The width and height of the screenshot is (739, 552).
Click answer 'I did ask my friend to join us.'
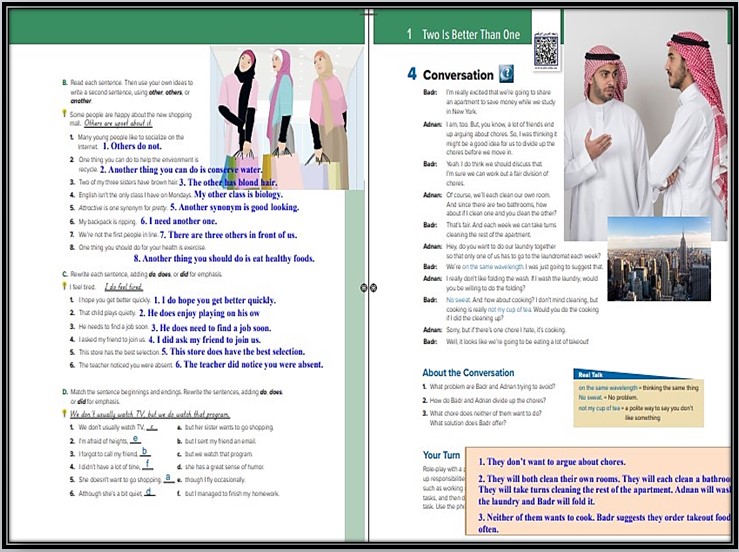click(x=205, y=340)
